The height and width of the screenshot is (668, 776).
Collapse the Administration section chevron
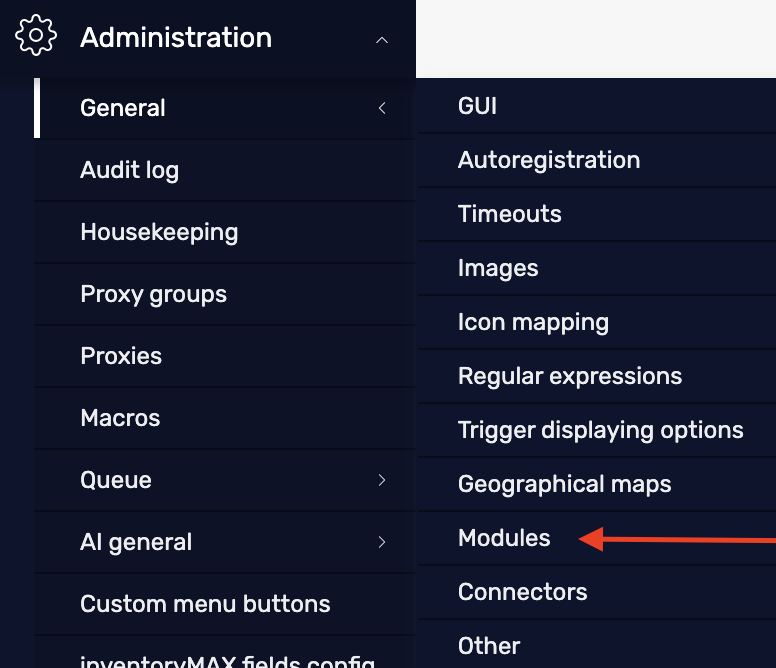[x=381, y=39]
